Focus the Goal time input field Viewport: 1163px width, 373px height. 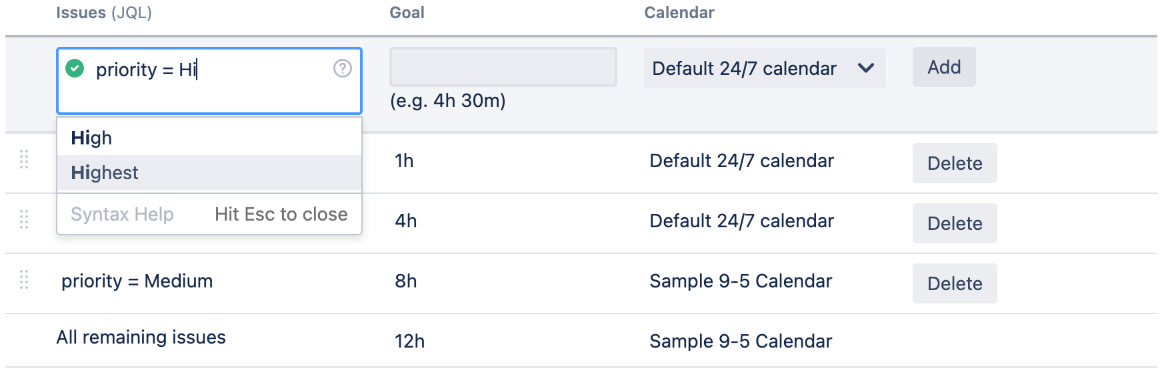[504, 67]
